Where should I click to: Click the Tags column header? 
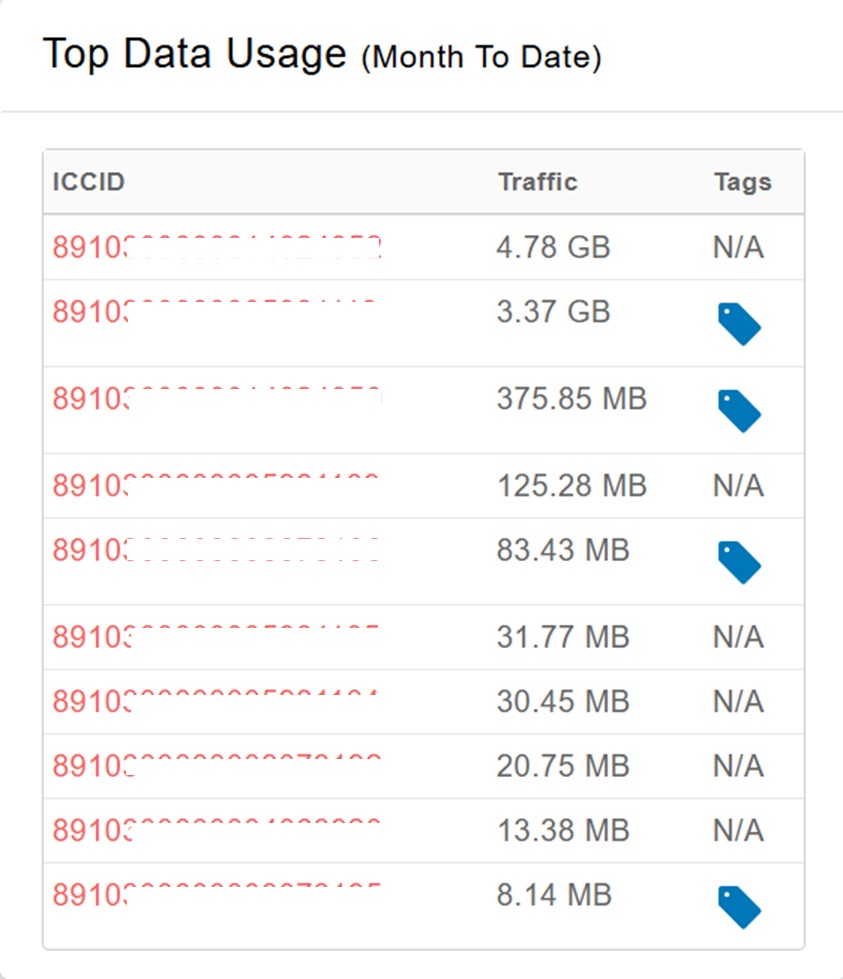pyautogui.click(x=742, y=182)
